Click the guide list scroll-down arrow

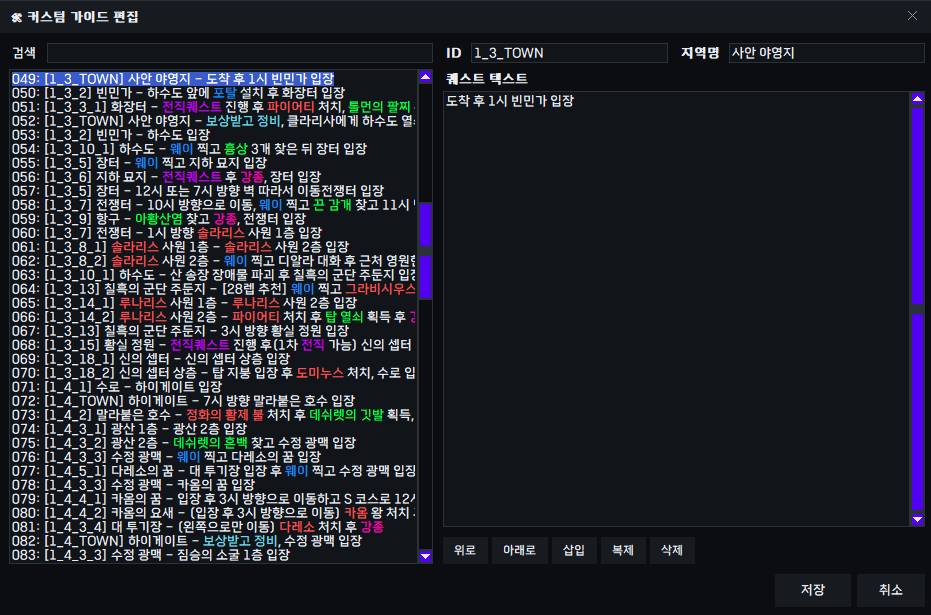(425, 556)
